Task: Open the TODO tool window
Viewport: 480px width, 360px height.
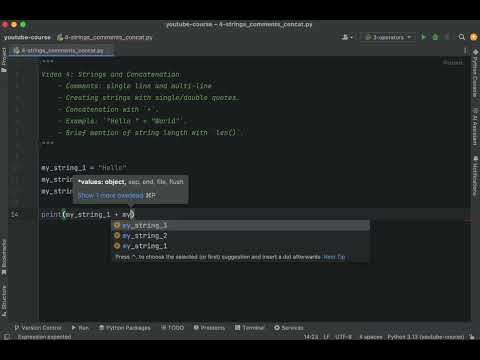Action: coord(173,328)
